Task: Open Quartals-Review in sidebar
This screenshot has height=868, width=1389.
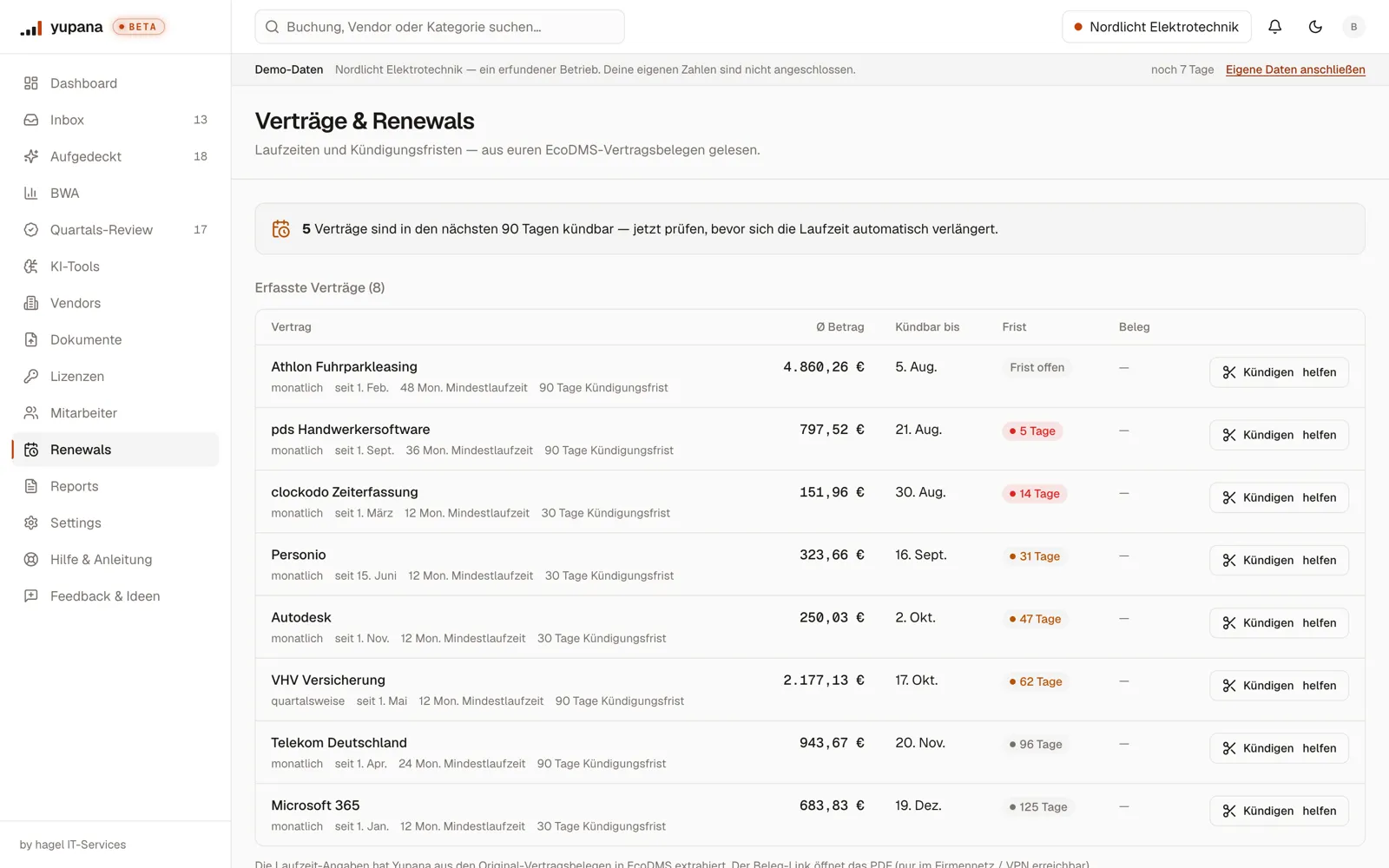Action: coord(115,230)
